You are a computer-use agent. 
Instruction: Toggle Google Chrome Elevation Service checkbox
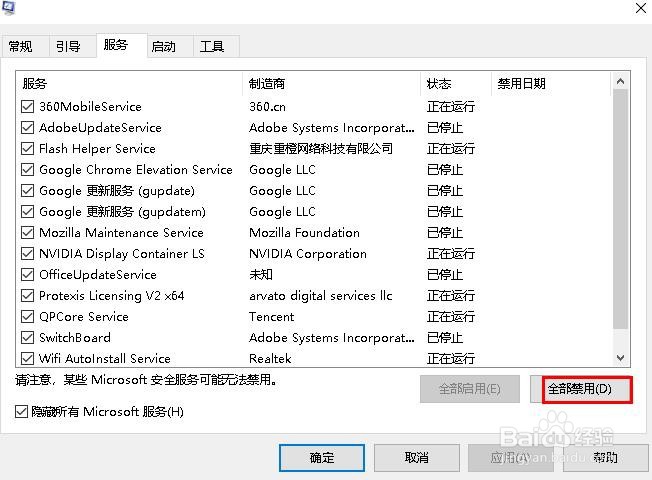click(27, 169)
